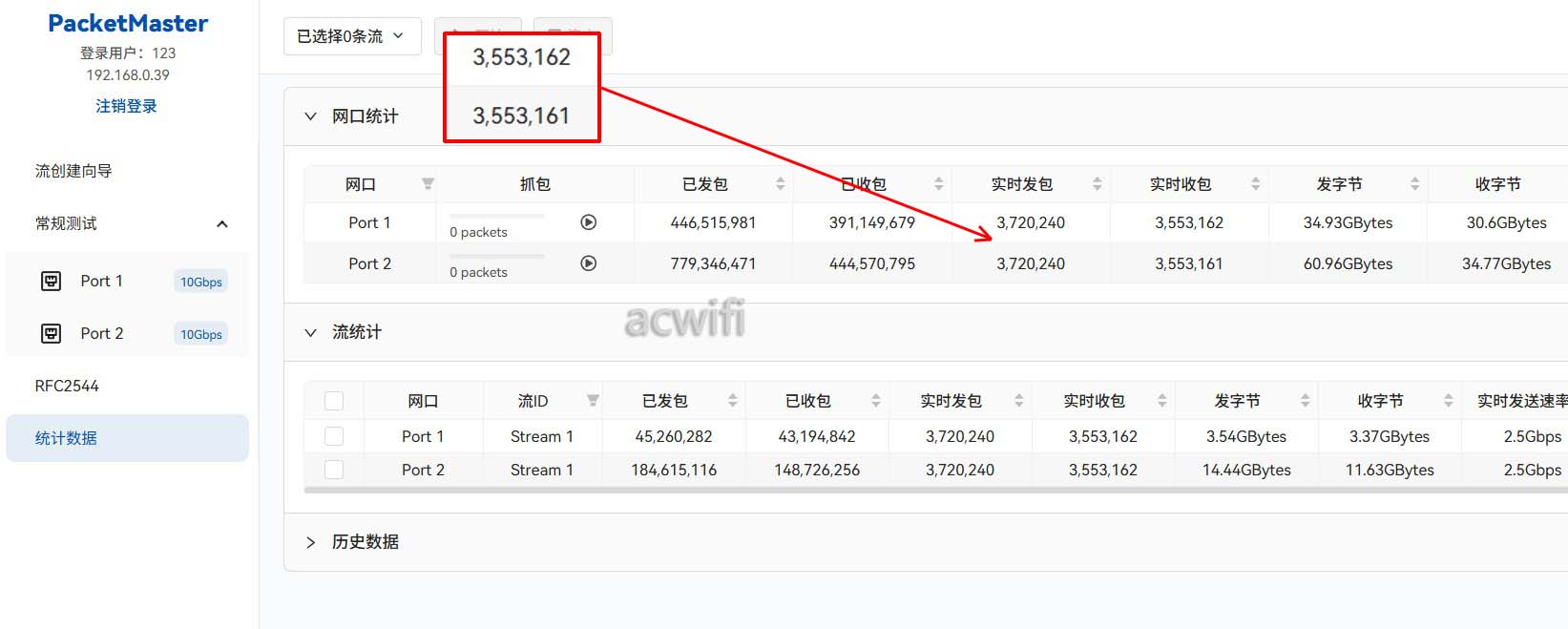Start packet capture on Port 2
The image size is (1568, 629).
pos(589,263)
